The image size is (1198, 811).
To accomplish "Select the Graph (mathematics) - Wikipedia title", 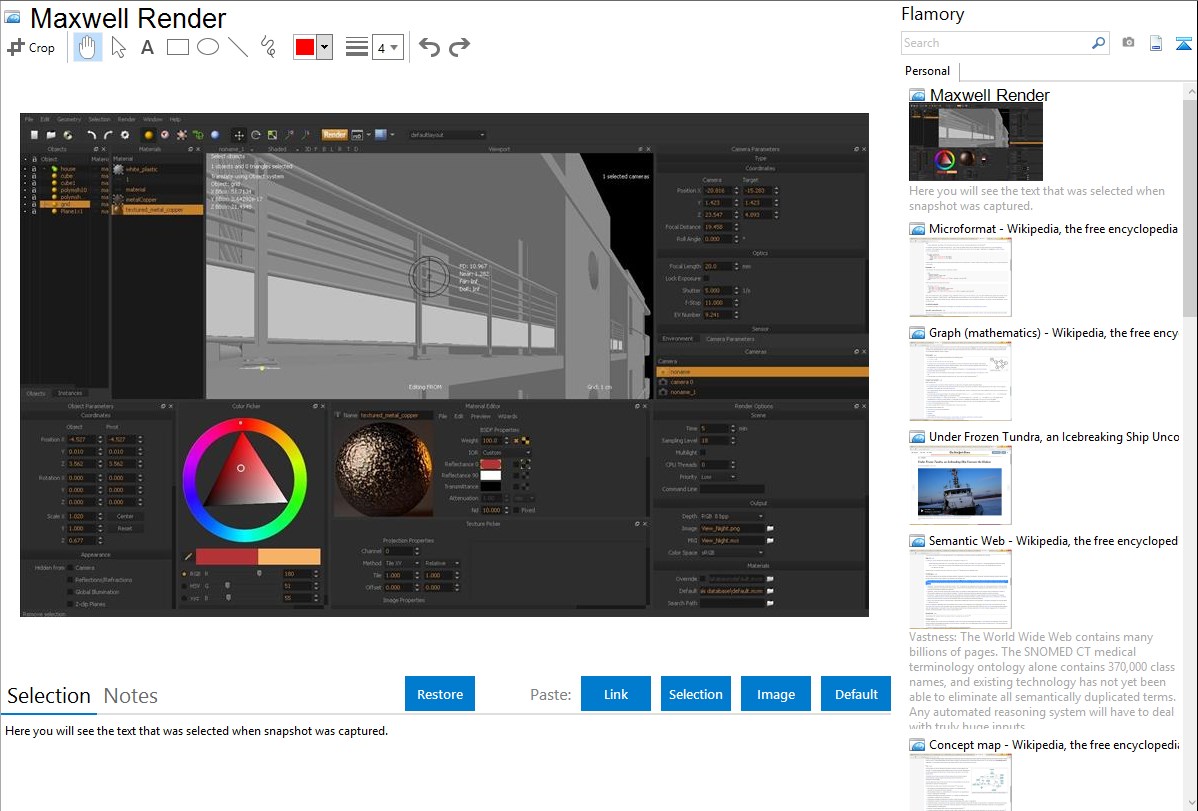I will pos(1053,333).
